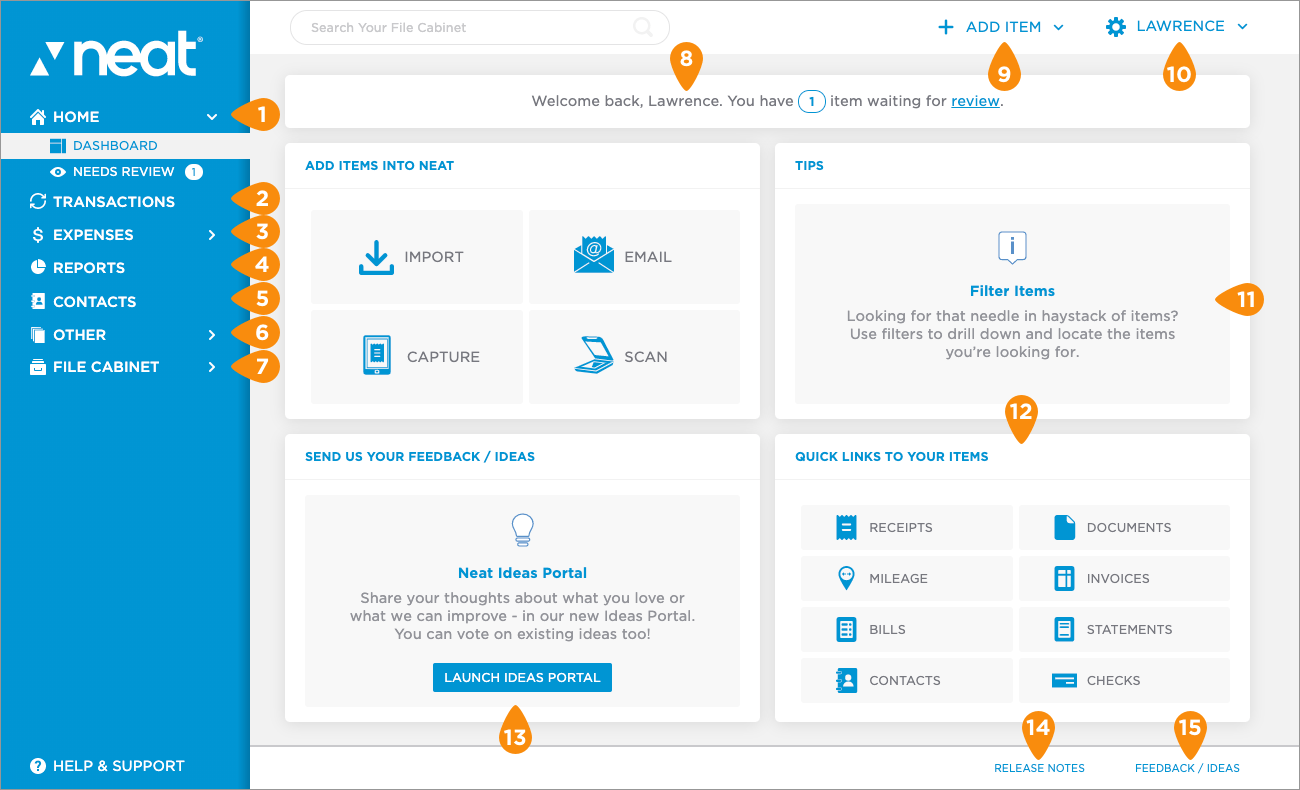The image size is (1300, 790).
Task: Open Statements quick link label
Action: [x=1129, y=629]
